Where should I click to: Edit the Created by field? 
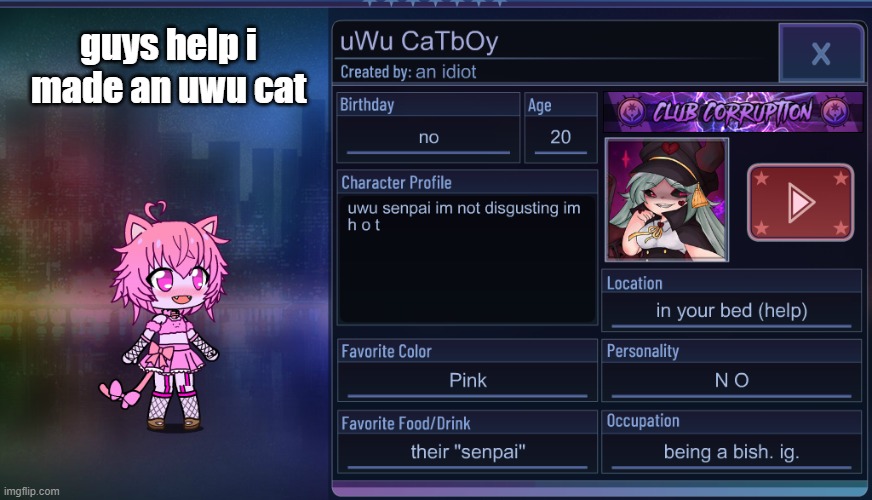[408, 72]
